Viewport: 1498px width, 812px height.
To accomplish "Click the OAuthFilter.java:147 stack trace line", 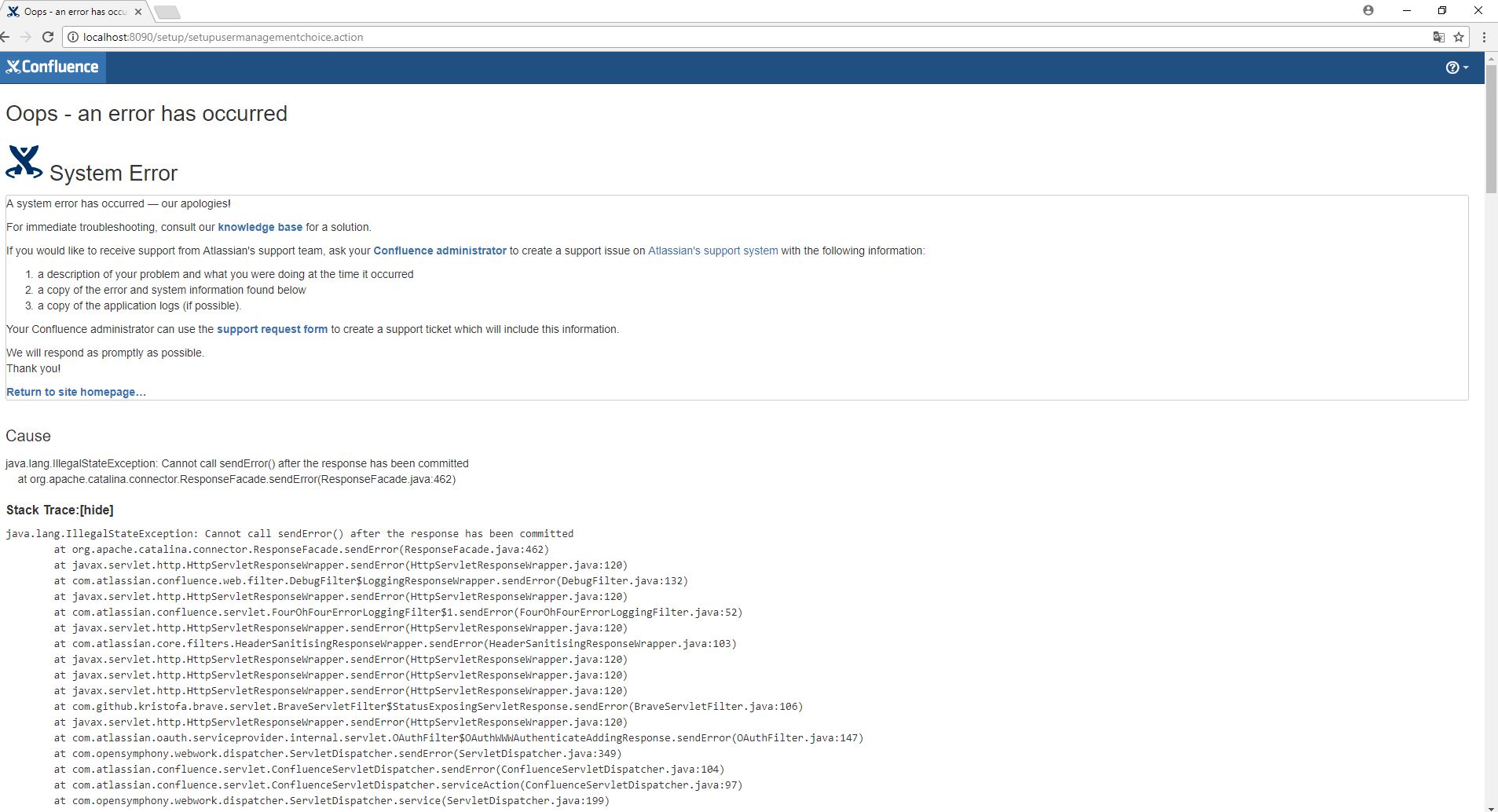I will [x=459, y=738].
